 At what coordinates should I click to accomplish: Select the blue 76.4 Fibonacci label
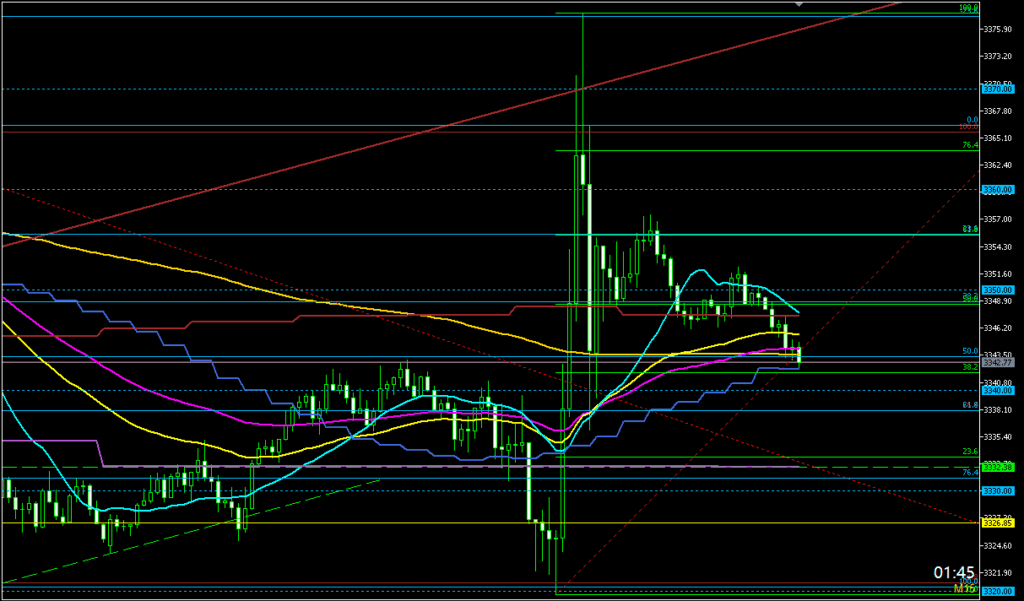point(970,472)
